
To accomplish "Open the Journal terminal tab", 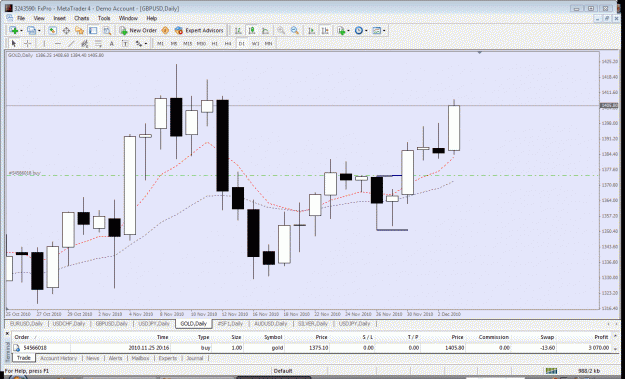I will tap(195, 358).
